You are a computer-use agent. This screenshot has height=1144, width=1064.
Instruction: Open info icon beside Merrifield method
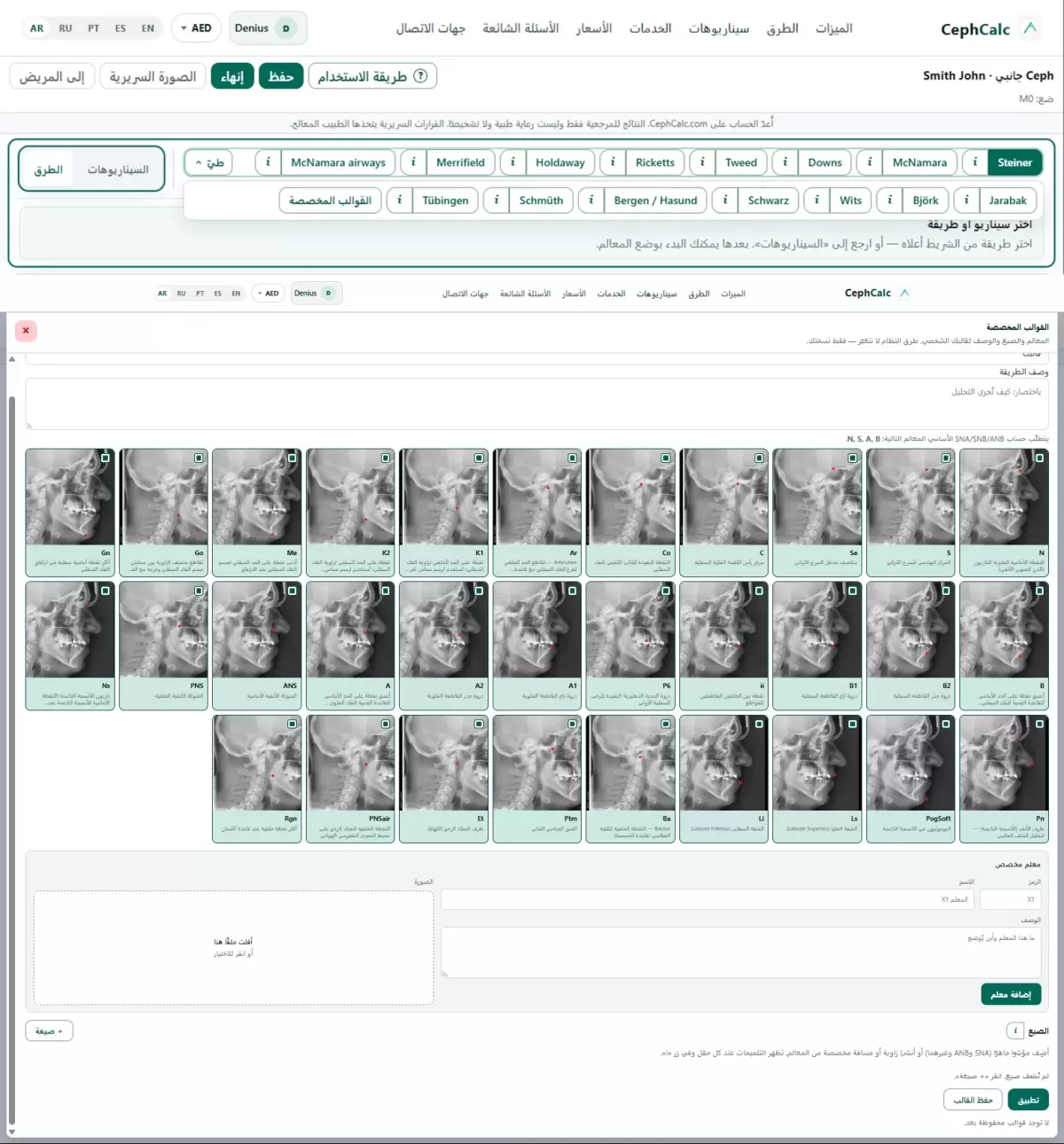(413, 162)
